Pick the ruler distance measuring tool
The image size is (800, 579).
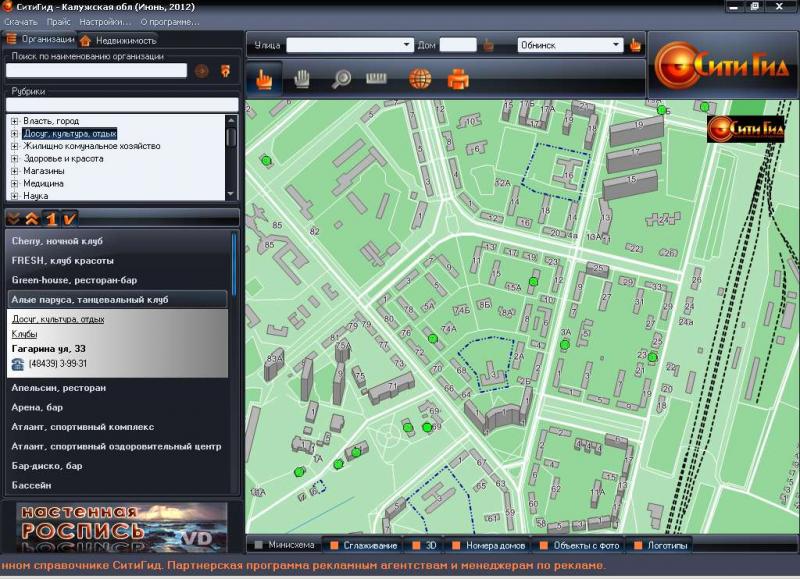tap(377, 78)
